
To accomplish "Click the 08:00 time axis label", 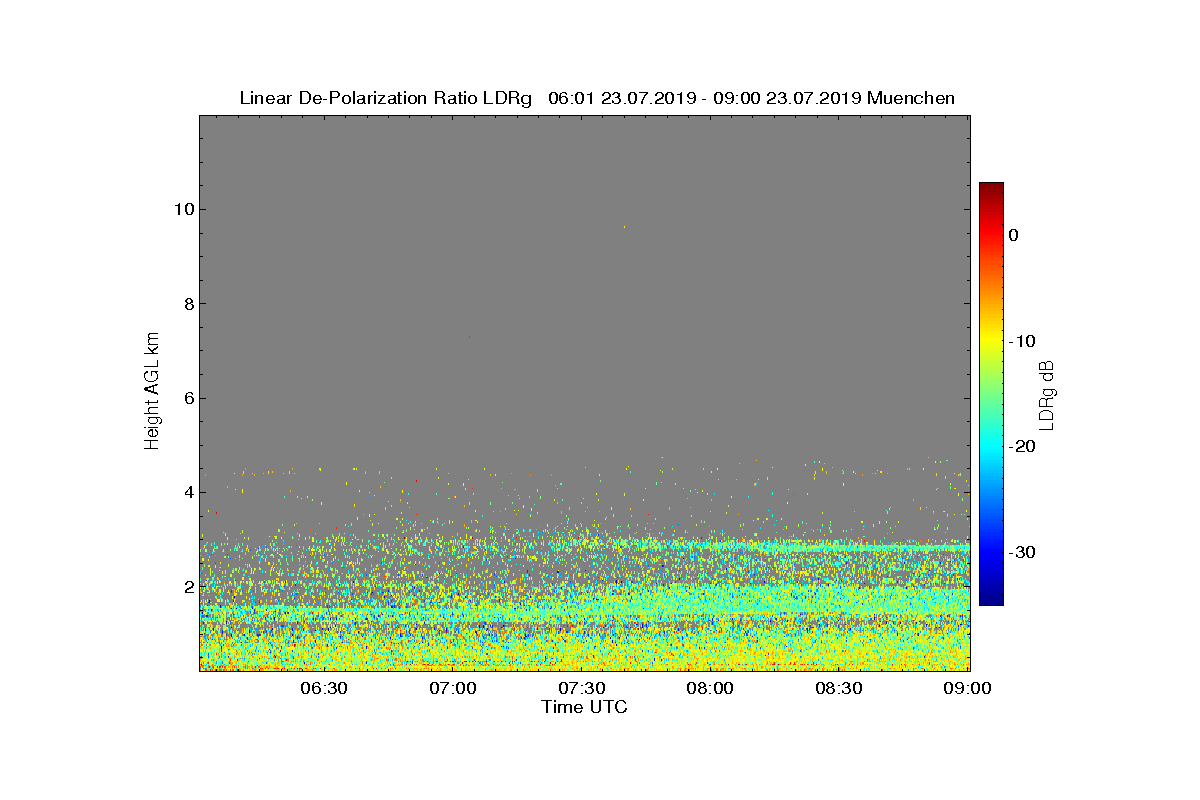I will coord(711,688).
